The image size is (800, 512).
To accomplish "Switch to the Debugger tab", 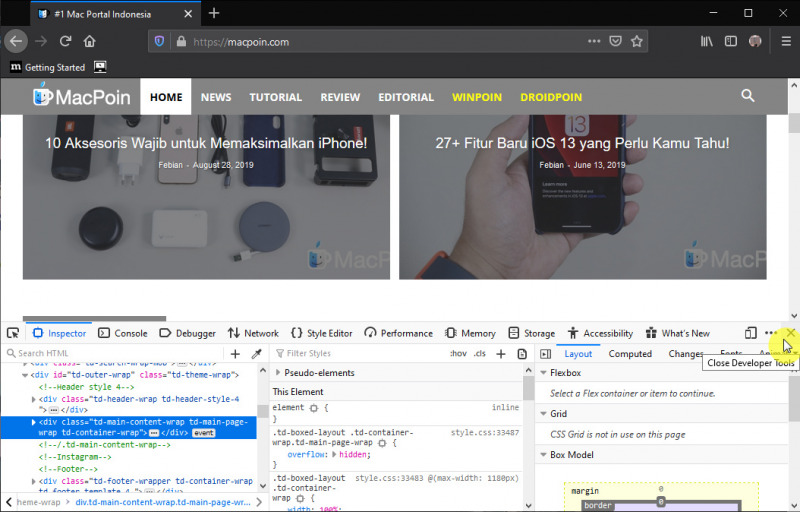I will point(187,333).
